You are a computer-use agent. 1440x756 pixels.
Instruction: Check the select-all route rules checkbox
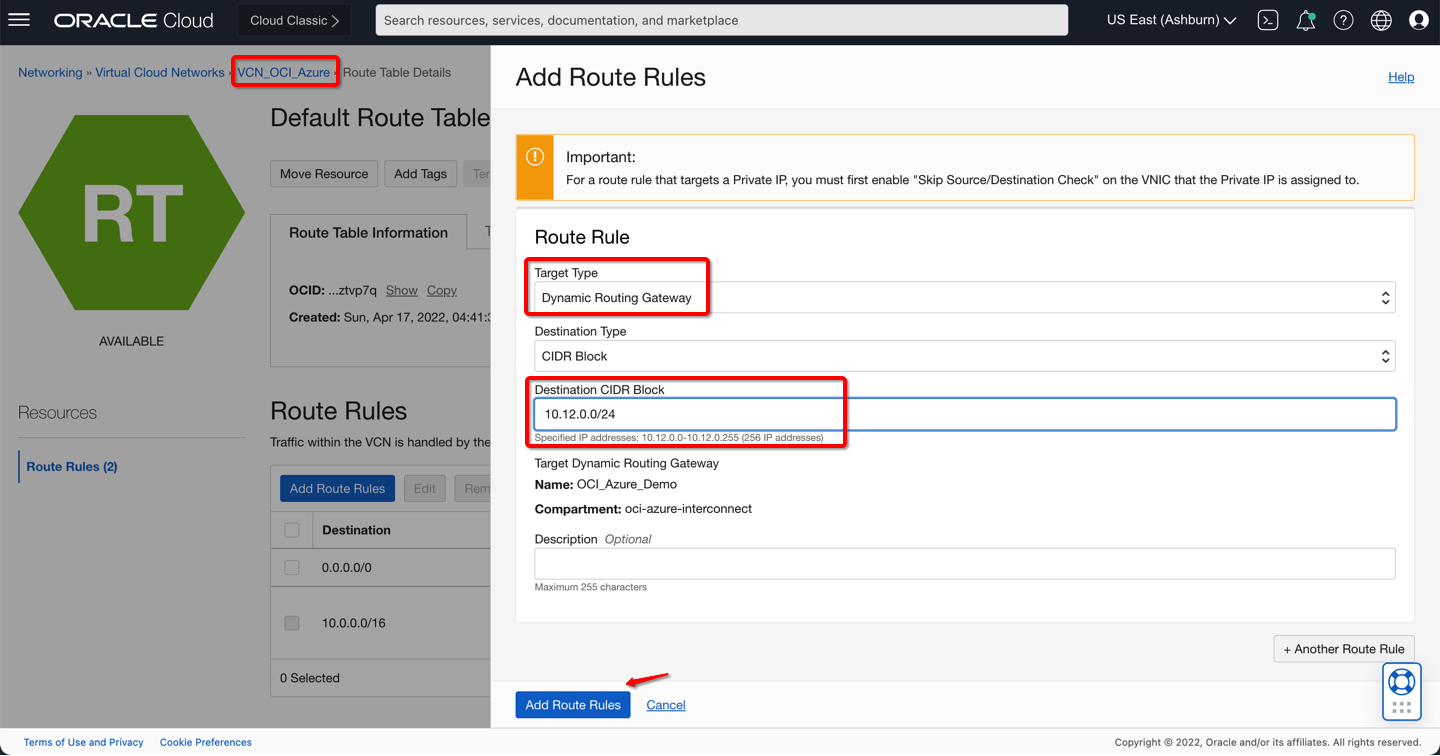[292, 530]
